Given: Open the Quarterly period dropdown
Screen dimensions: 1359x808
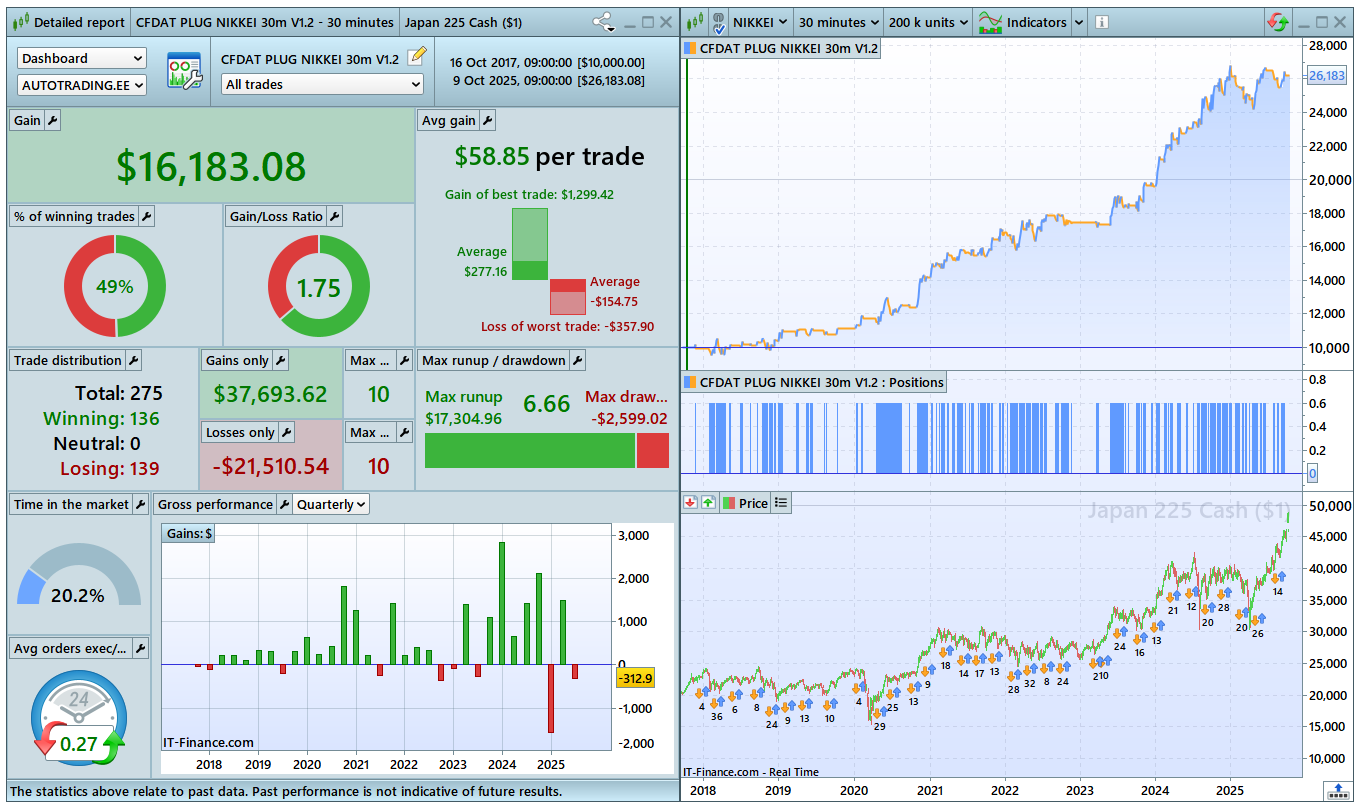Looking at the screenshot, I should (x=331, y=505).
